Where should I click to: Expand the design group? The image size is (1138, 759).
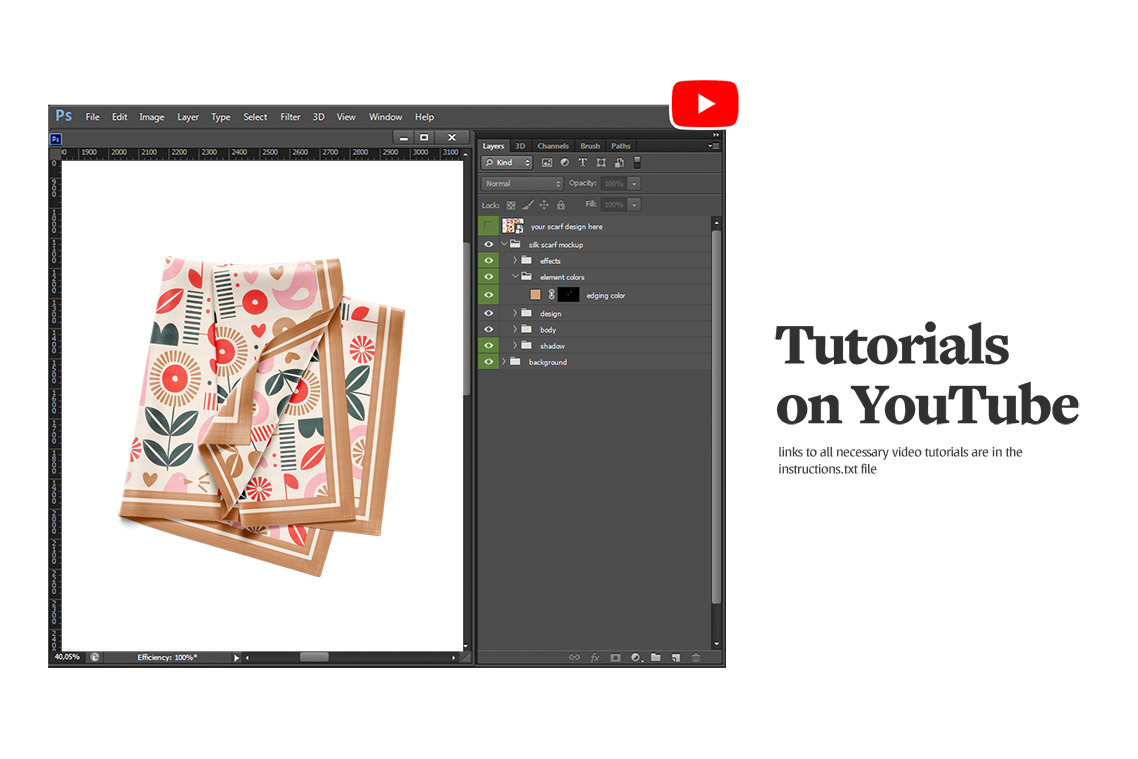515,313
